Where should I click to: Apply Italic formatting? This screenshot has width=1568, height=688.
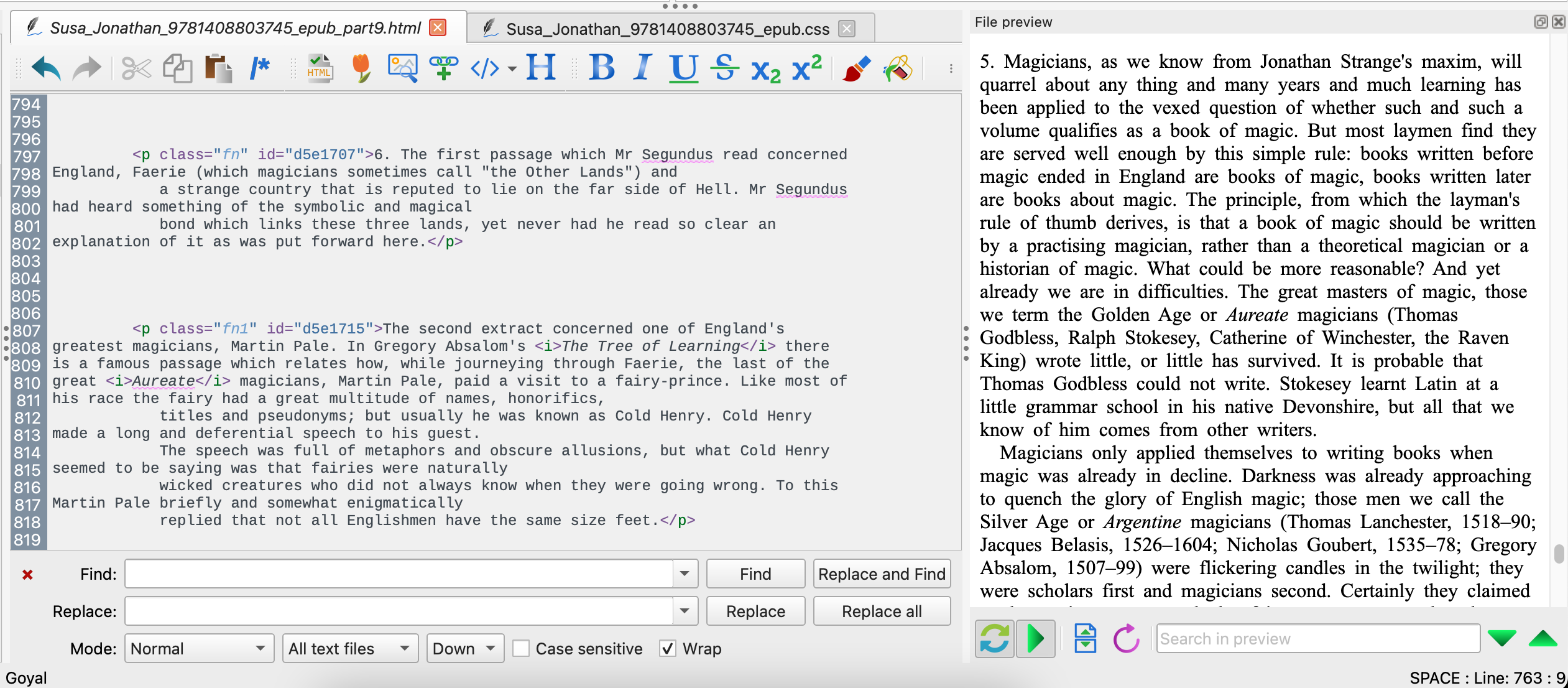tap(643, 67)
